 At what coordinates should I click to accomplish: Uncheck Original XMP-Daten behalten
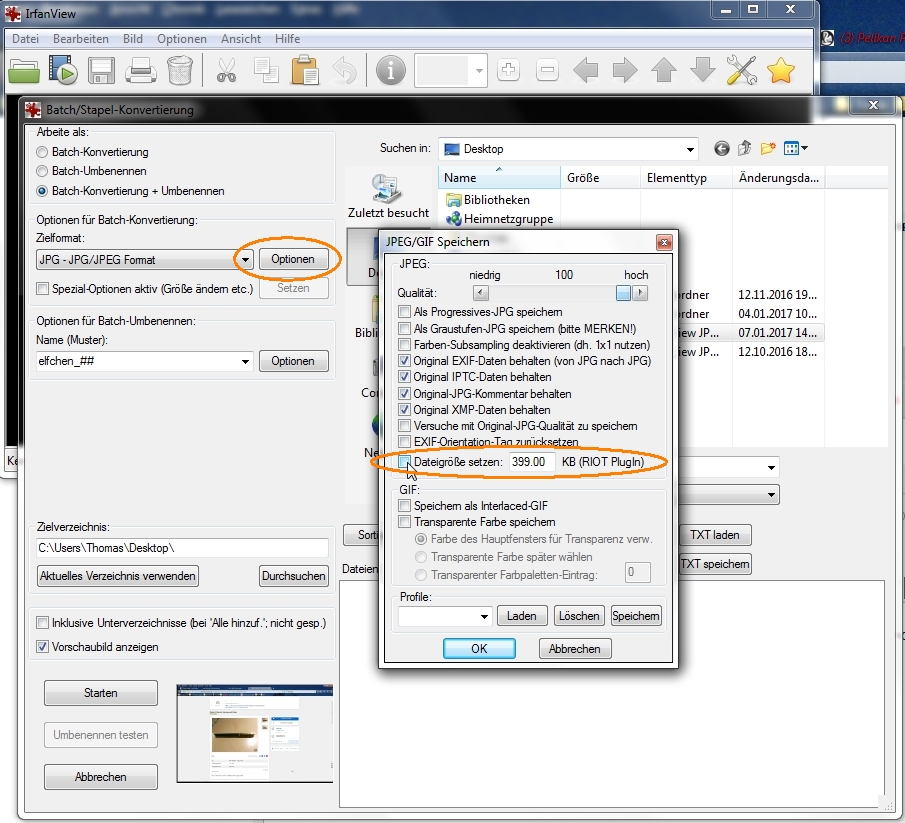(405, 410)
